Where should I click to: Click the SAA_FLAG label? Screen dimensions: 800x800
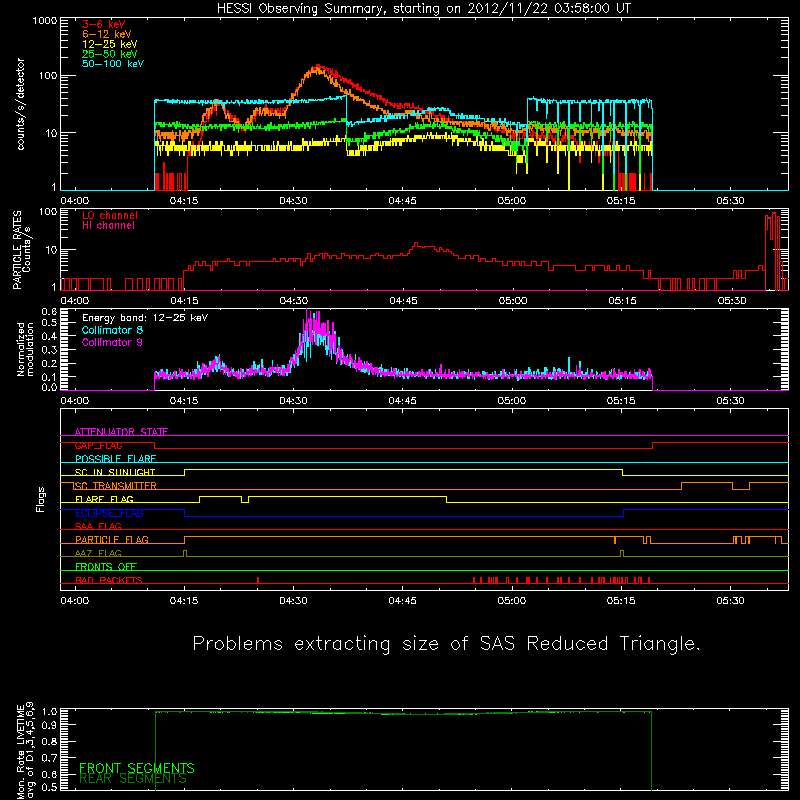98,526
